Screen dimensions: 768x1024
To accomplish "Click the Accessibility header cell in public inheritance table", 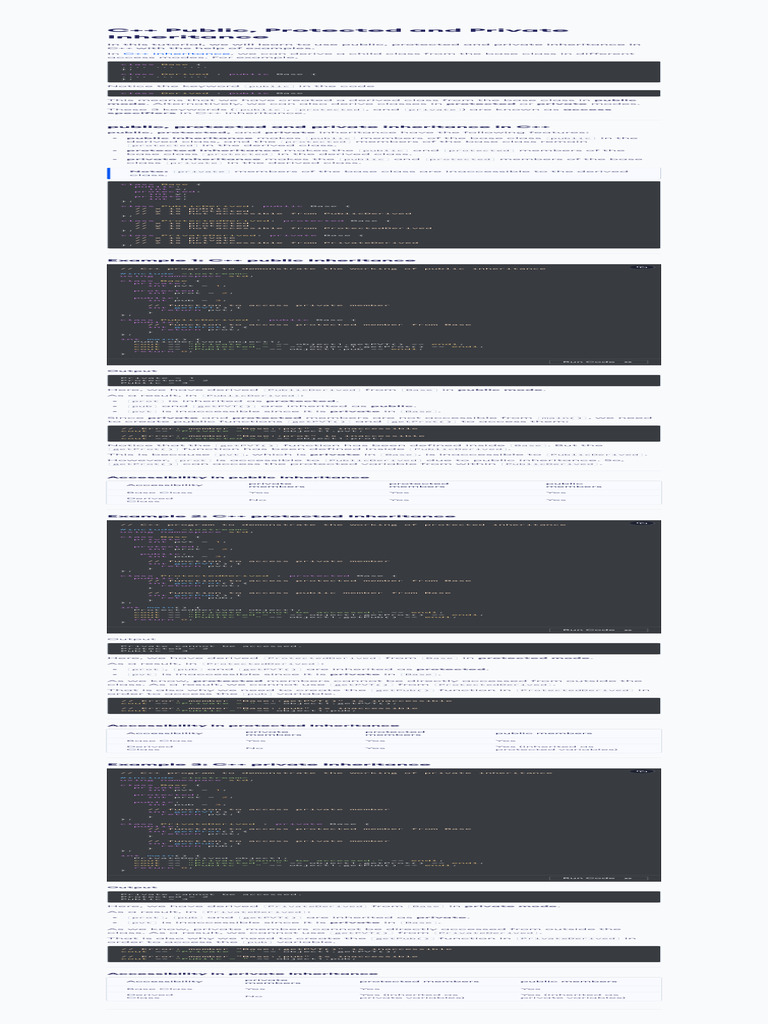I will coord(165,485).
